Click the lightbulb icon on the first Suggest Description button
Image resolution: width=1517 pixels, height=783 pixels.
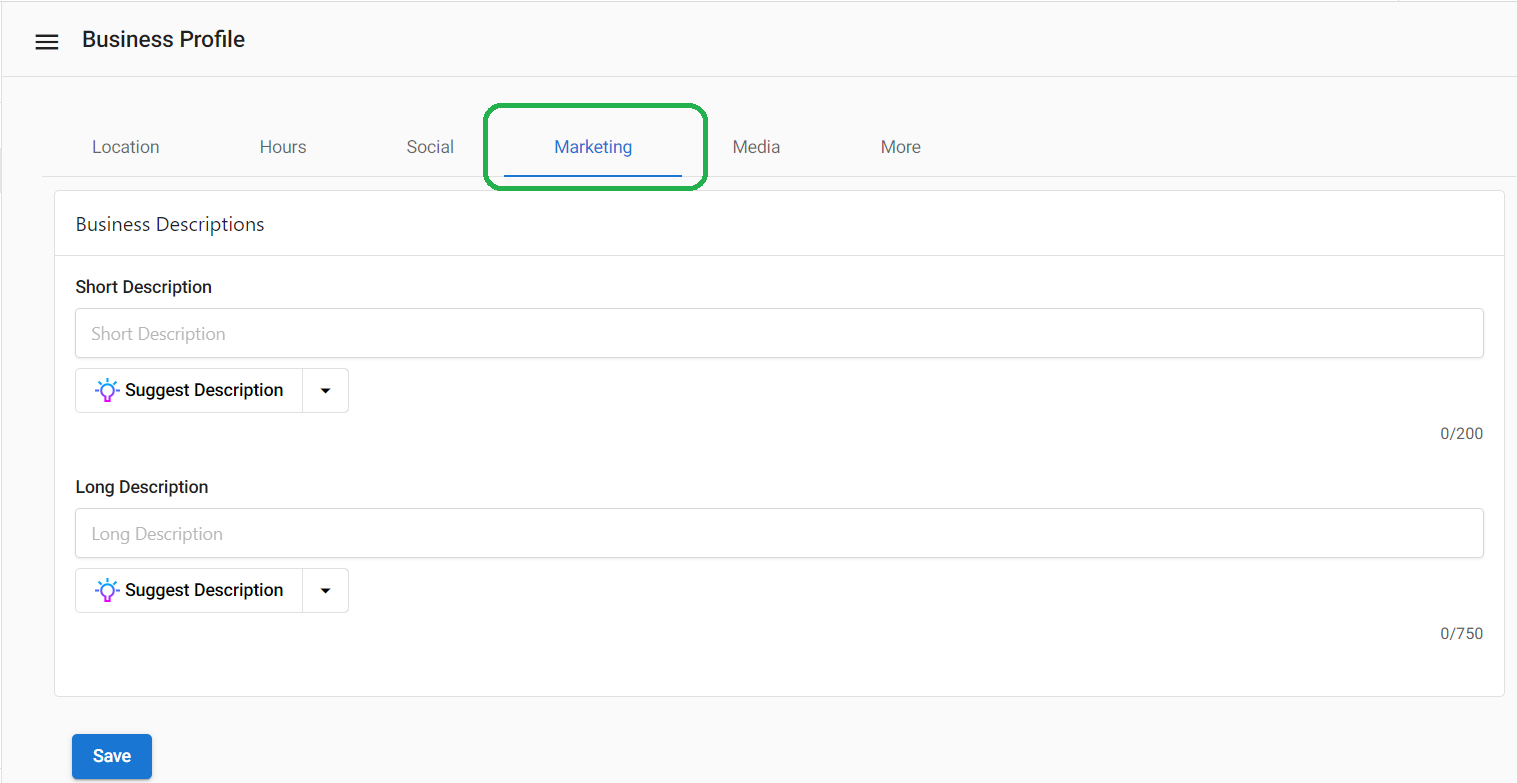[107, 389]
